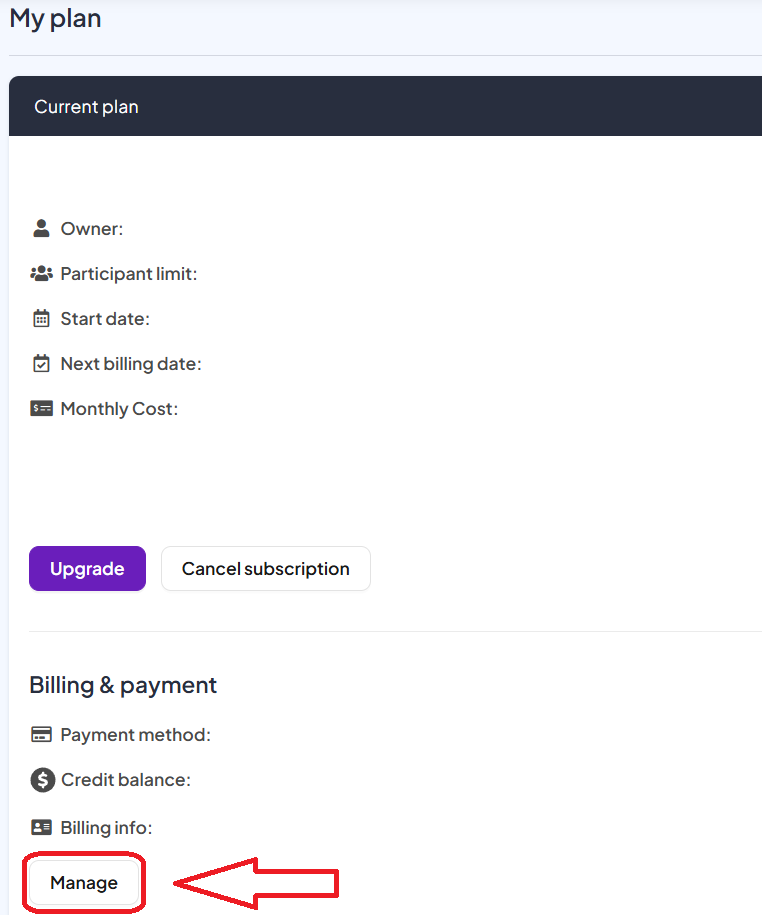
Task: Click the Owner label text
Action: click(x=92, y=229)
